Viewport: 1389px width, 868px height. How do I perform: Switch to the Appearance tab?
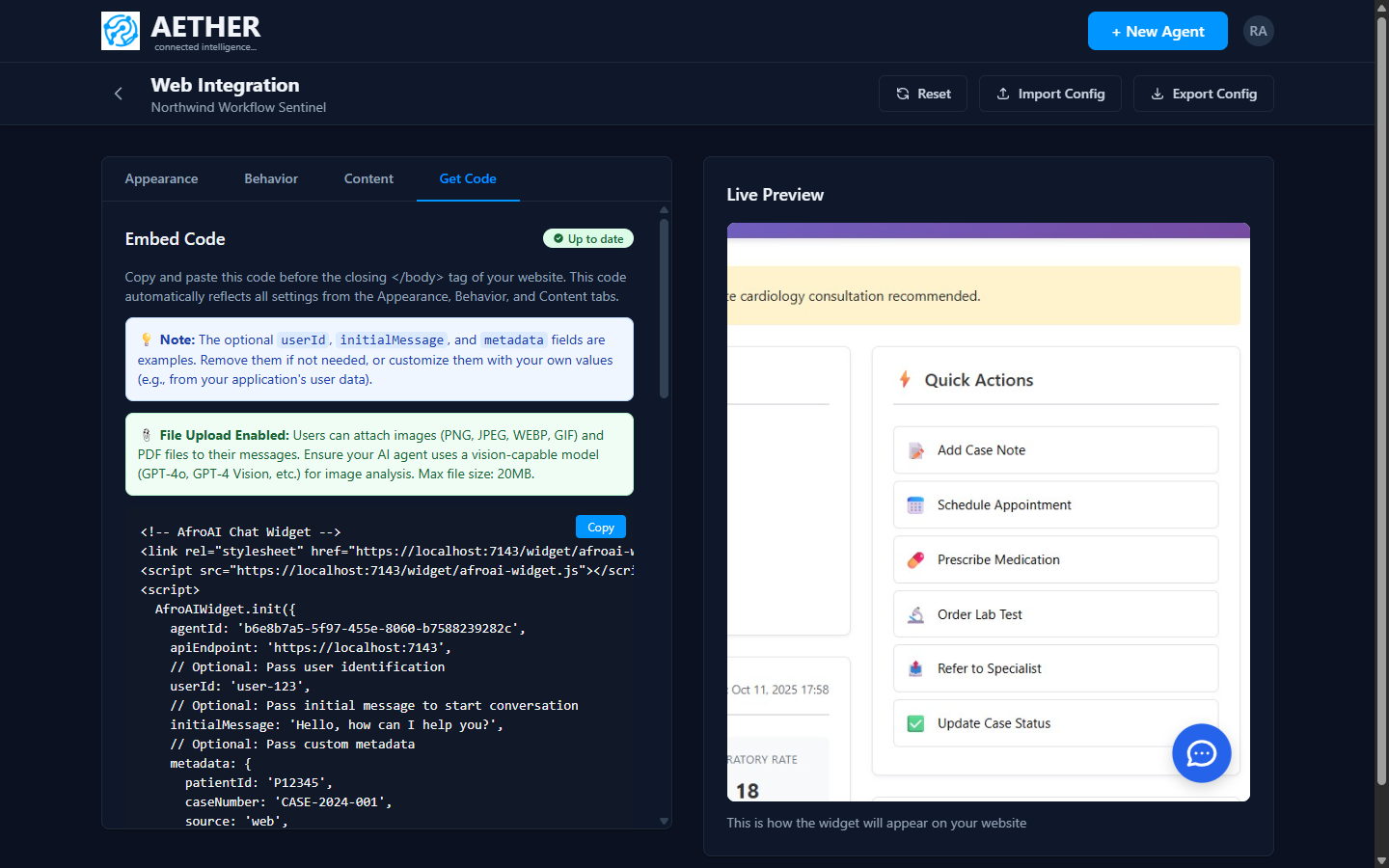[161, 178]
